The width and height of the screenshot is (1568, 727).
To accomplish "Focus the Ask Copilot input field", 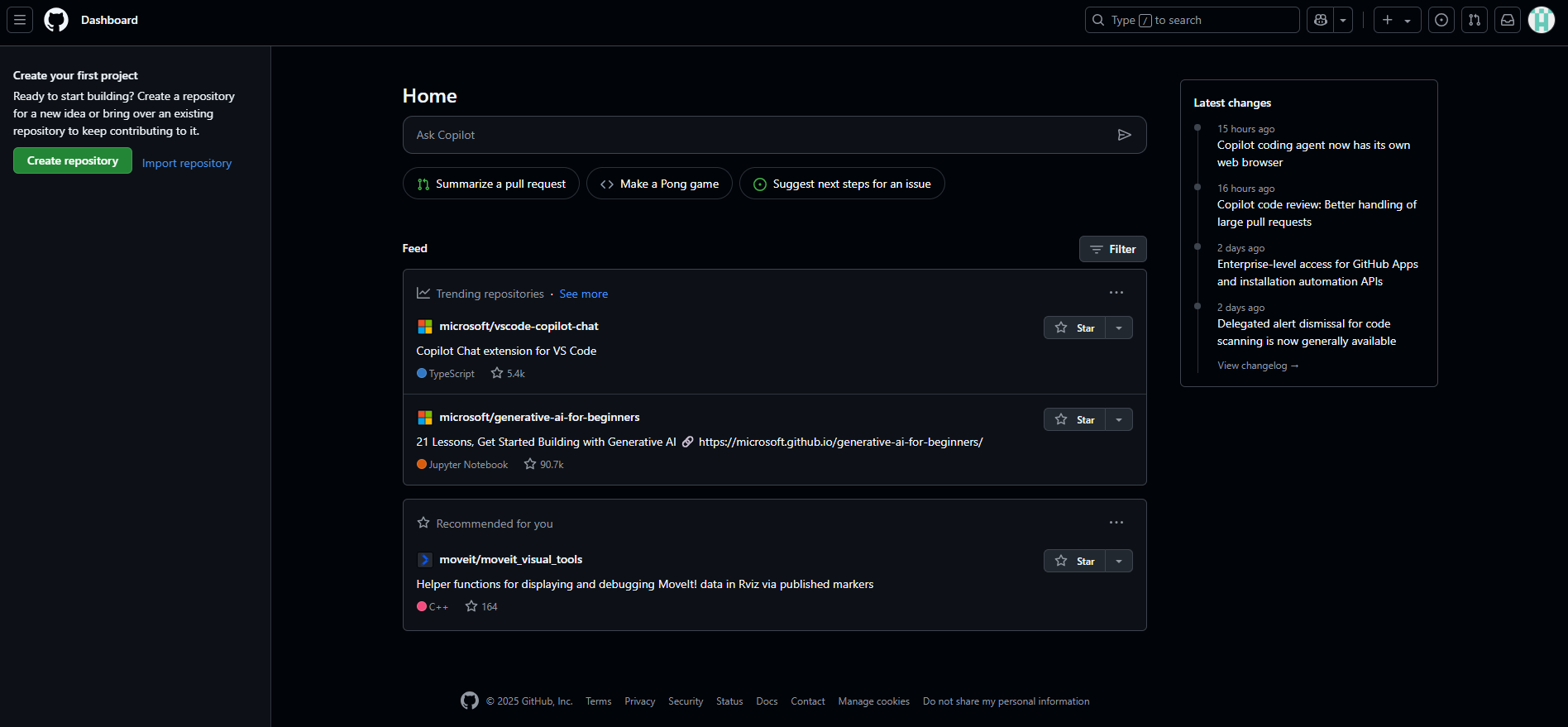I will pos(775,135).
